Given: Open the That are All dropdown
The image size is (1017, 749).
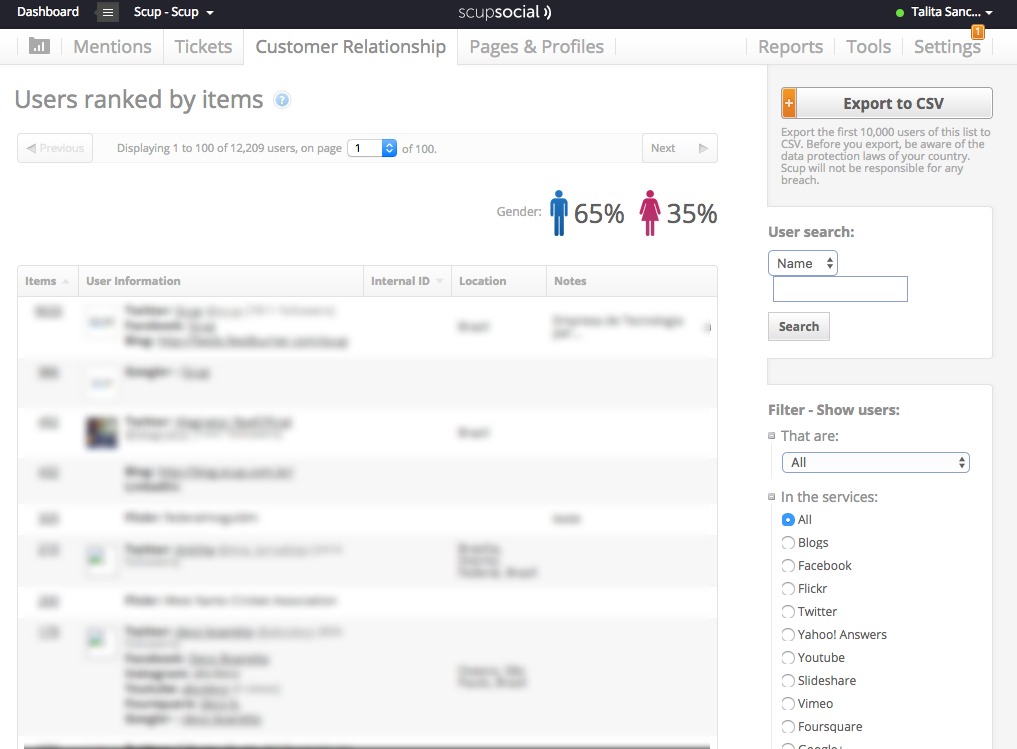Looking at the screenshot, I should point(876,462).
